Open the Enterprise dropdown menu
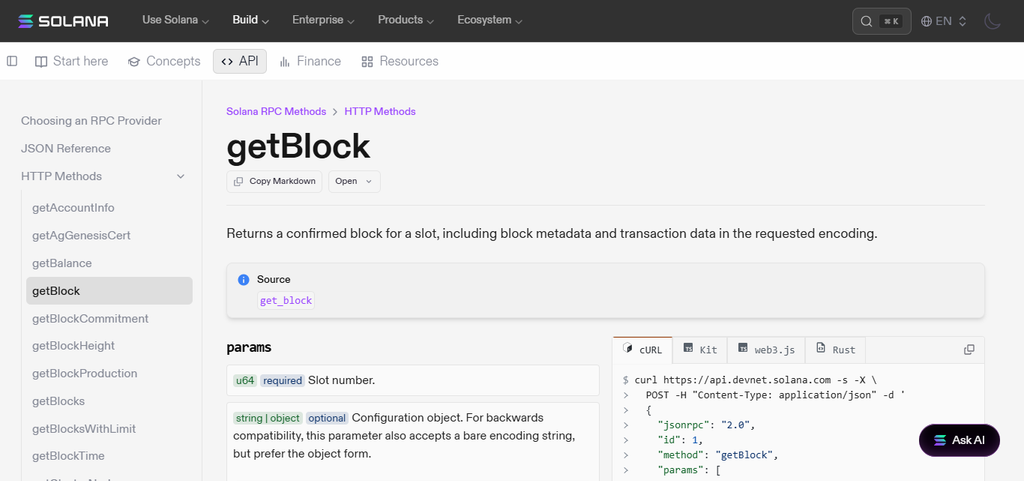This screenshot has height=481, width=1024. click(323, 20)
